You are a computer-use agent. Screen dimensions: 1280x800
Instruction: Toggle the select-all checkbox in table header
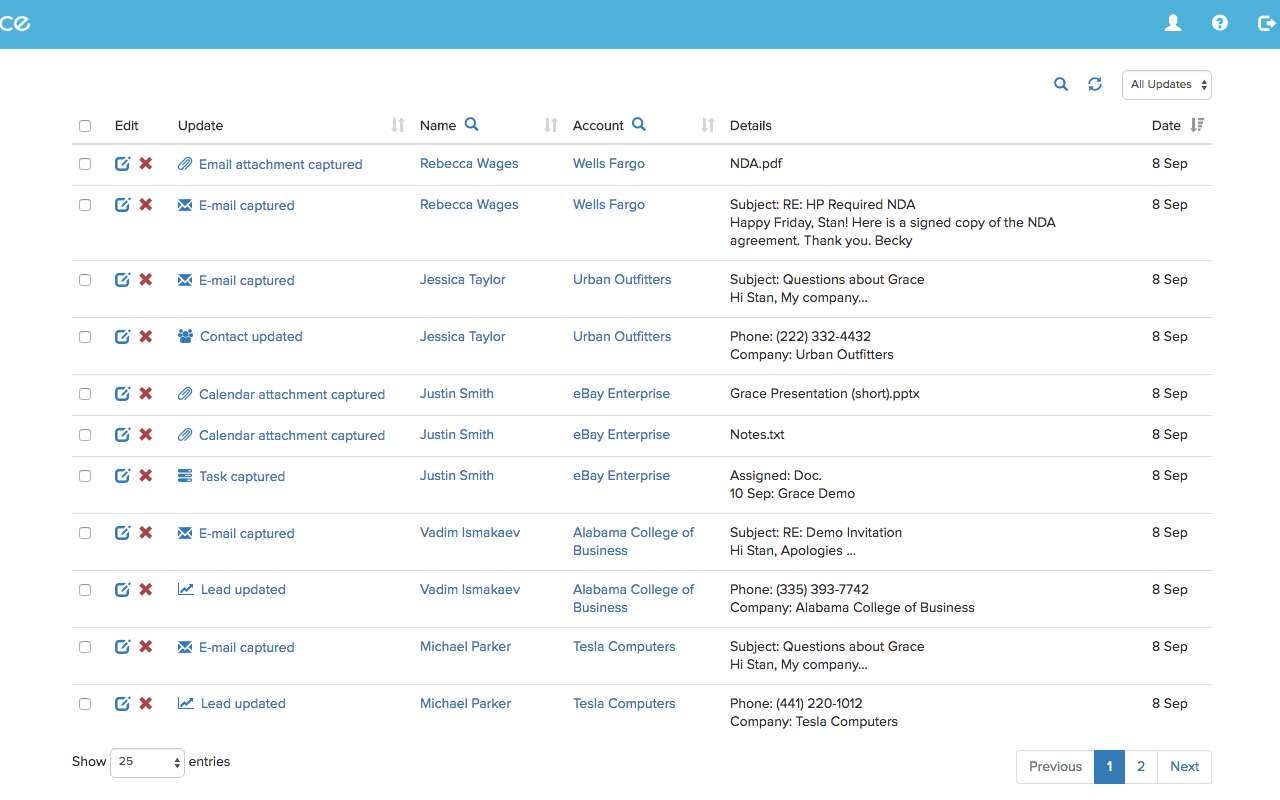click(85, 126)
